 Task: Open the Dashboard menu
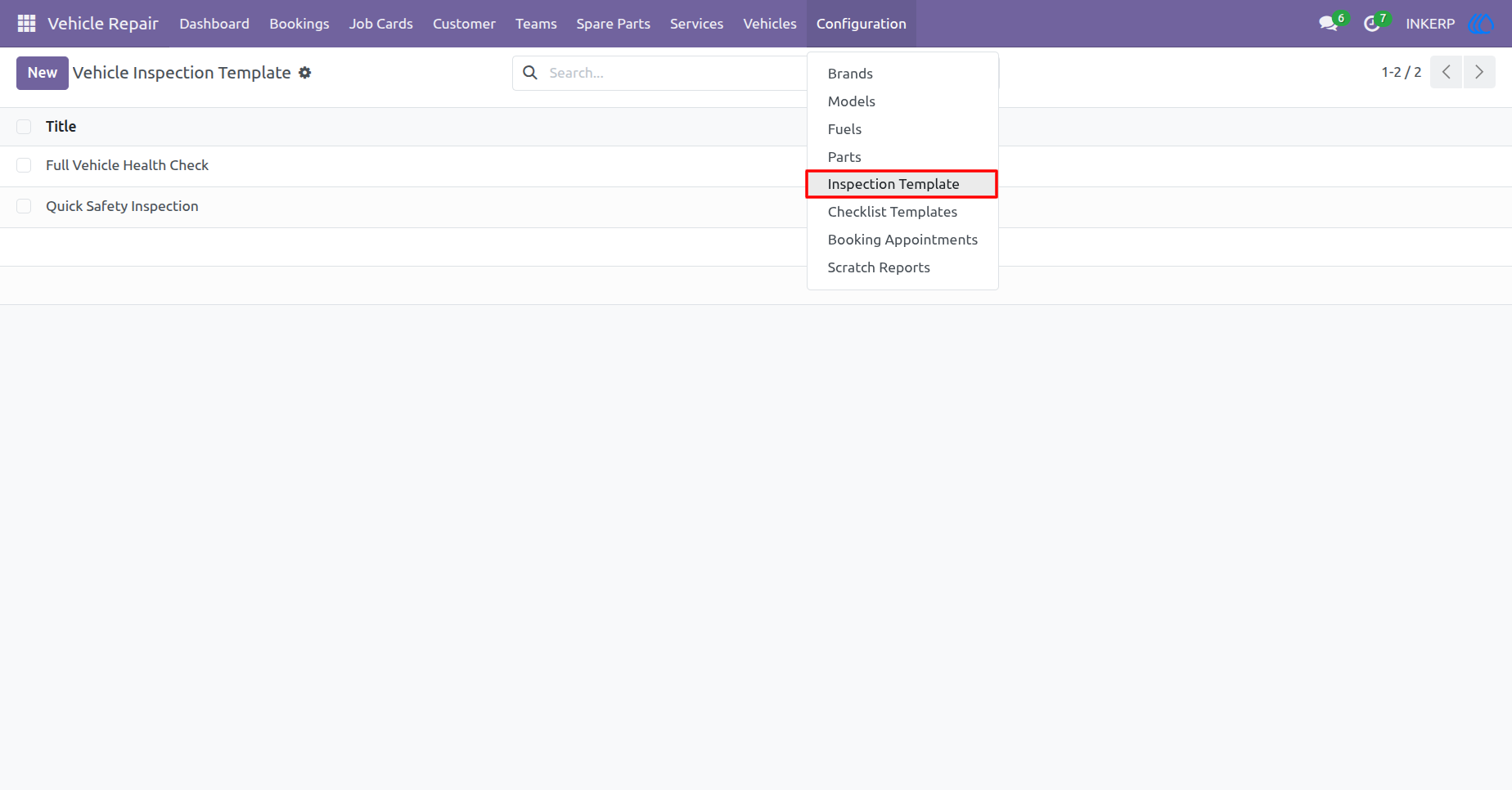click(214, 24)
